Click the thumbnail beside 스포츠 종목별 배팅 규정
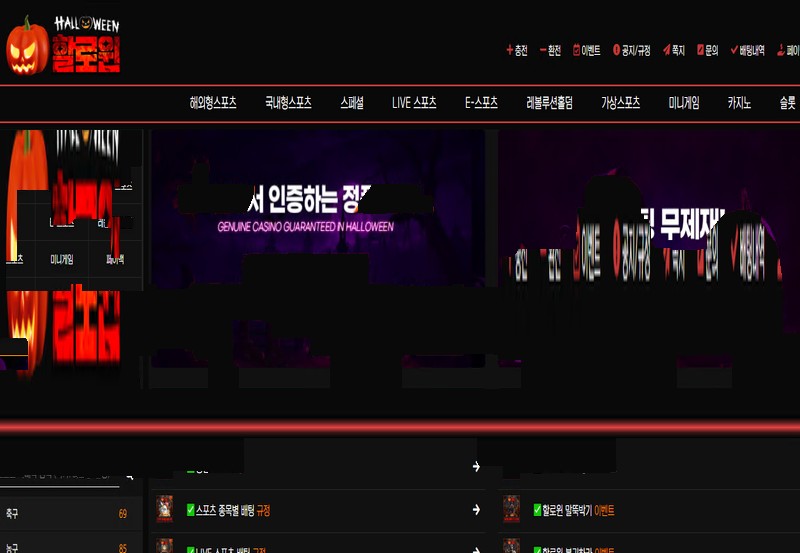The height and width of the screenshot is (553, 800). click(165, 509)
